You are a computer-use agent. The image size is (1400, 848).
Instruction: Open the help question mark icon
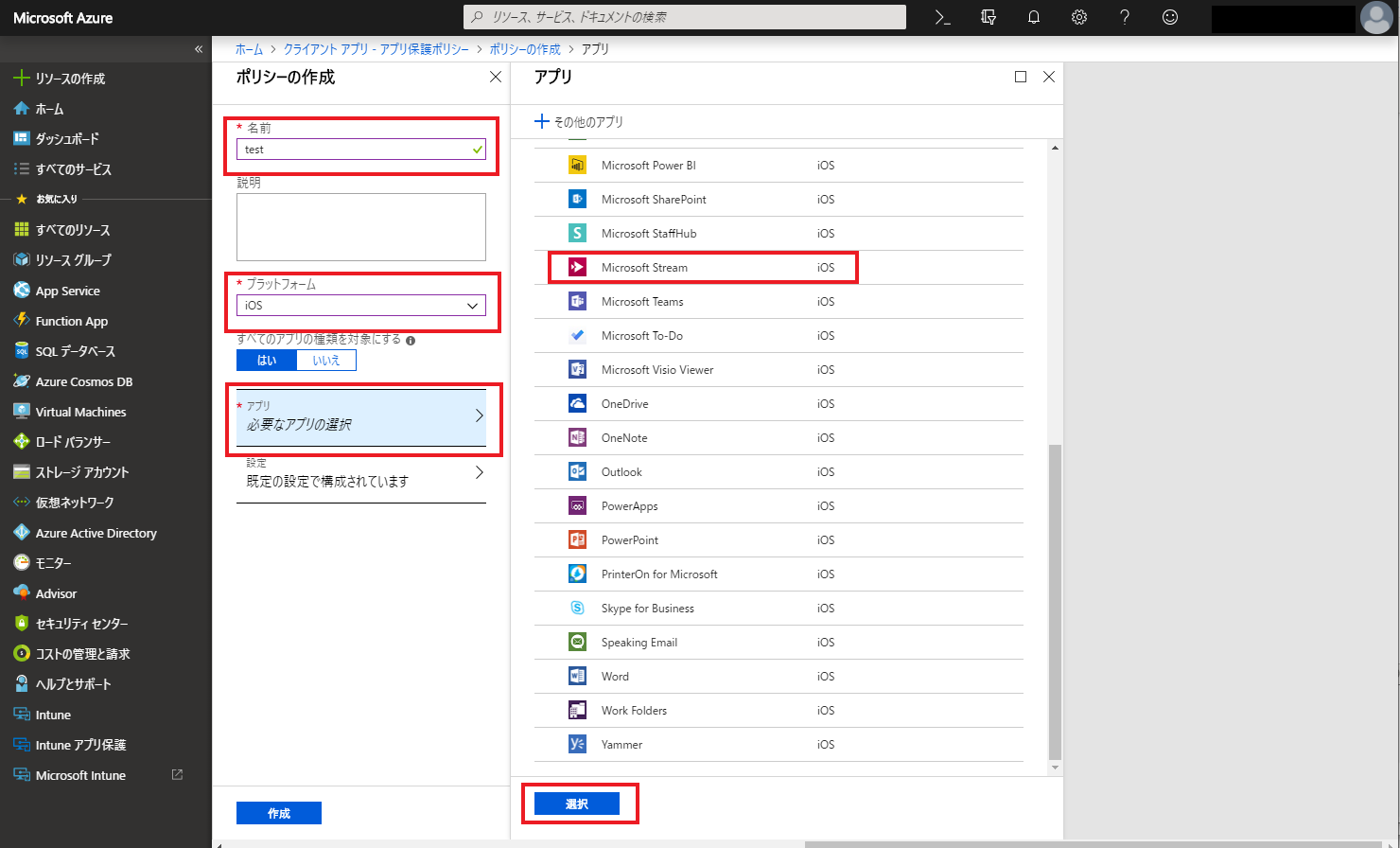tap(1125, 17)
